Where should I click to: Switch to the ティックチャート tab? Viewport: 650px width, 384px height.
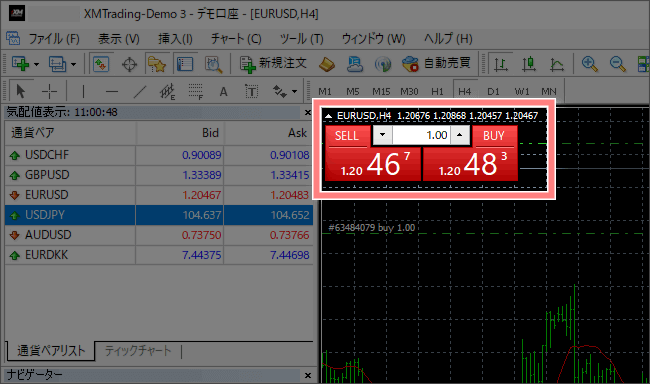pos(138,351)
